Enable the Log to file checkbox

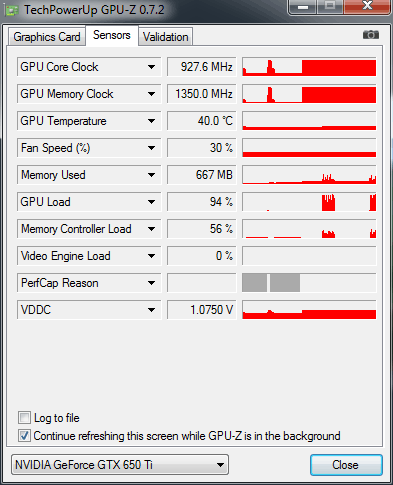[24, 418]
